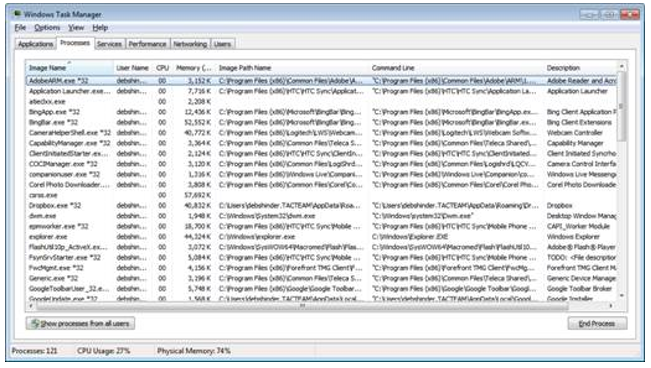Select the CameraHelperShell.exe *32 process
651x368 pixels.
(x=321, y=132)
